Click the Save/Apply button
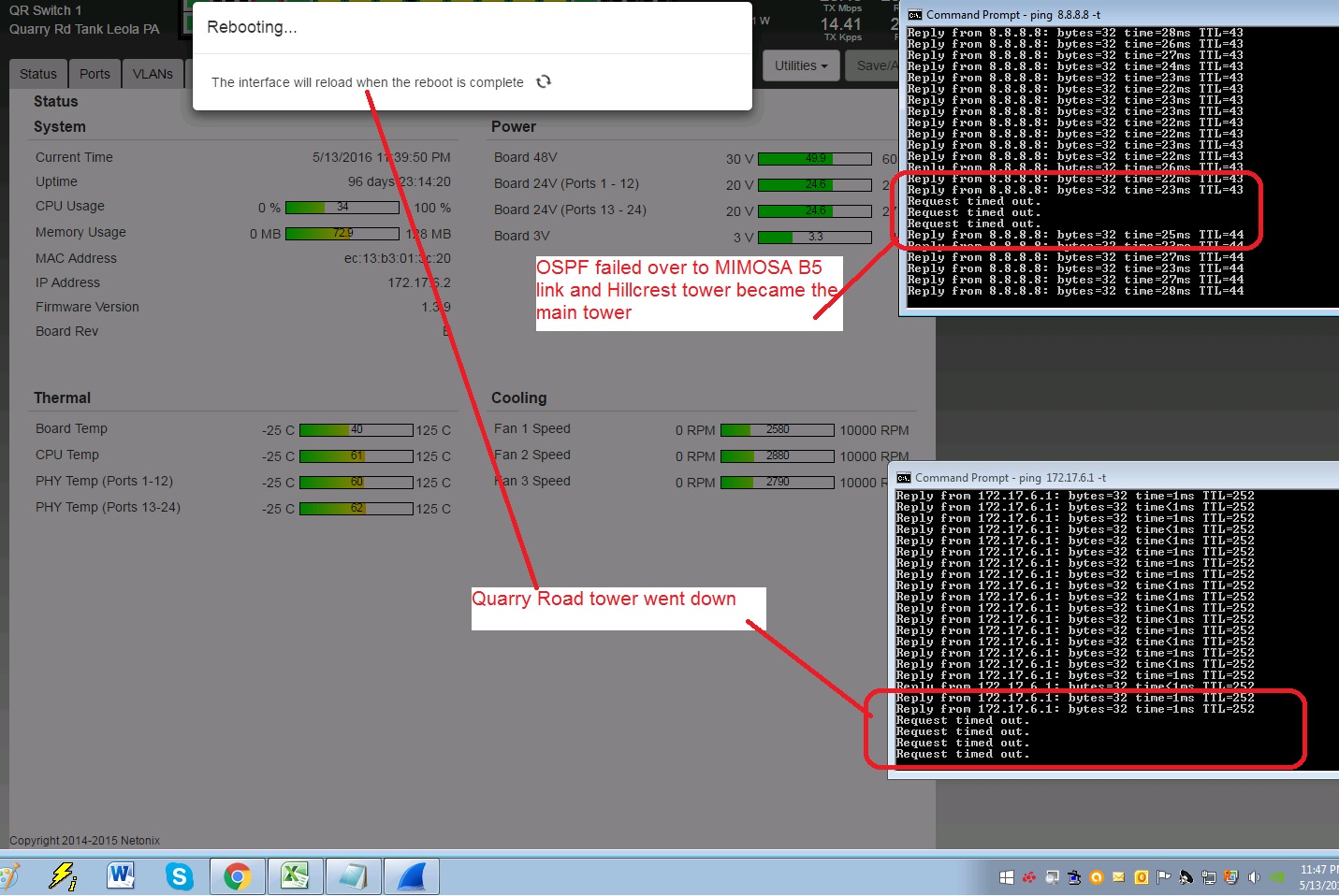This screenshot has height=896, width=1339. (876, 65)
